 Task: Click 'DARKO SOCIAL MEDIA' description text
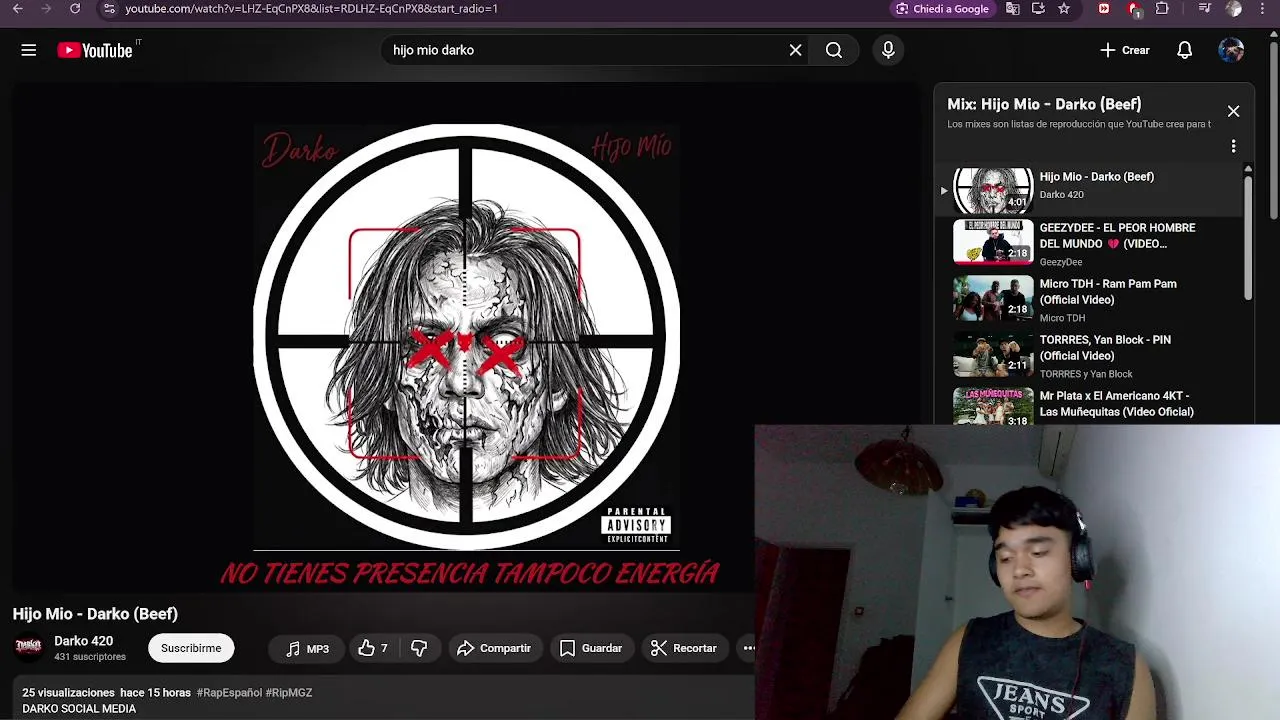(x=79, y=708)
